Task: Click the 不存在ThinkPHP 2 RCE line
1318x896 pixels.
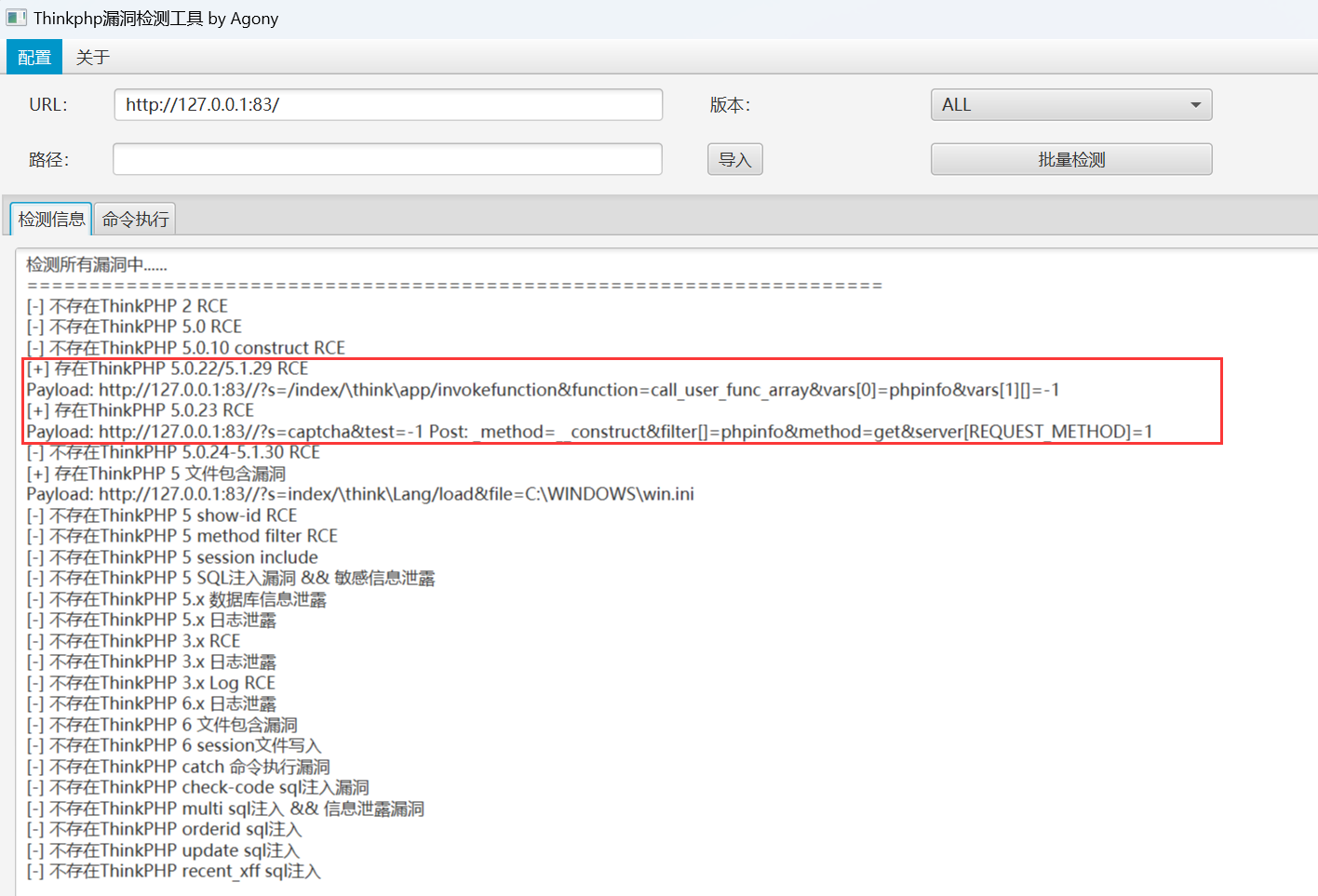Action: 128,306
